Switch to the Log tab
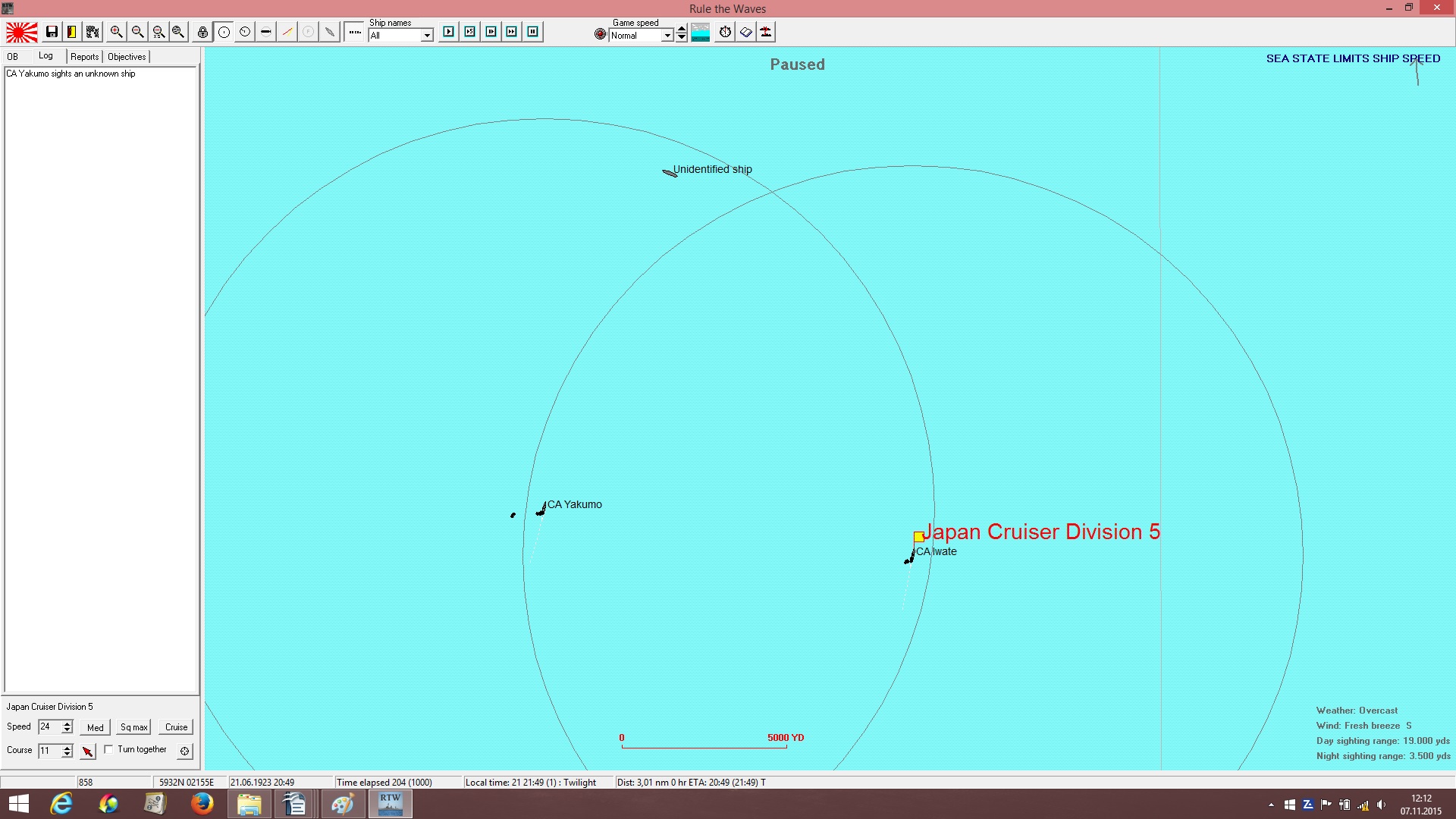Viewport: 1456px width, 819px height. pyautogui.click(x=46, y=56)
